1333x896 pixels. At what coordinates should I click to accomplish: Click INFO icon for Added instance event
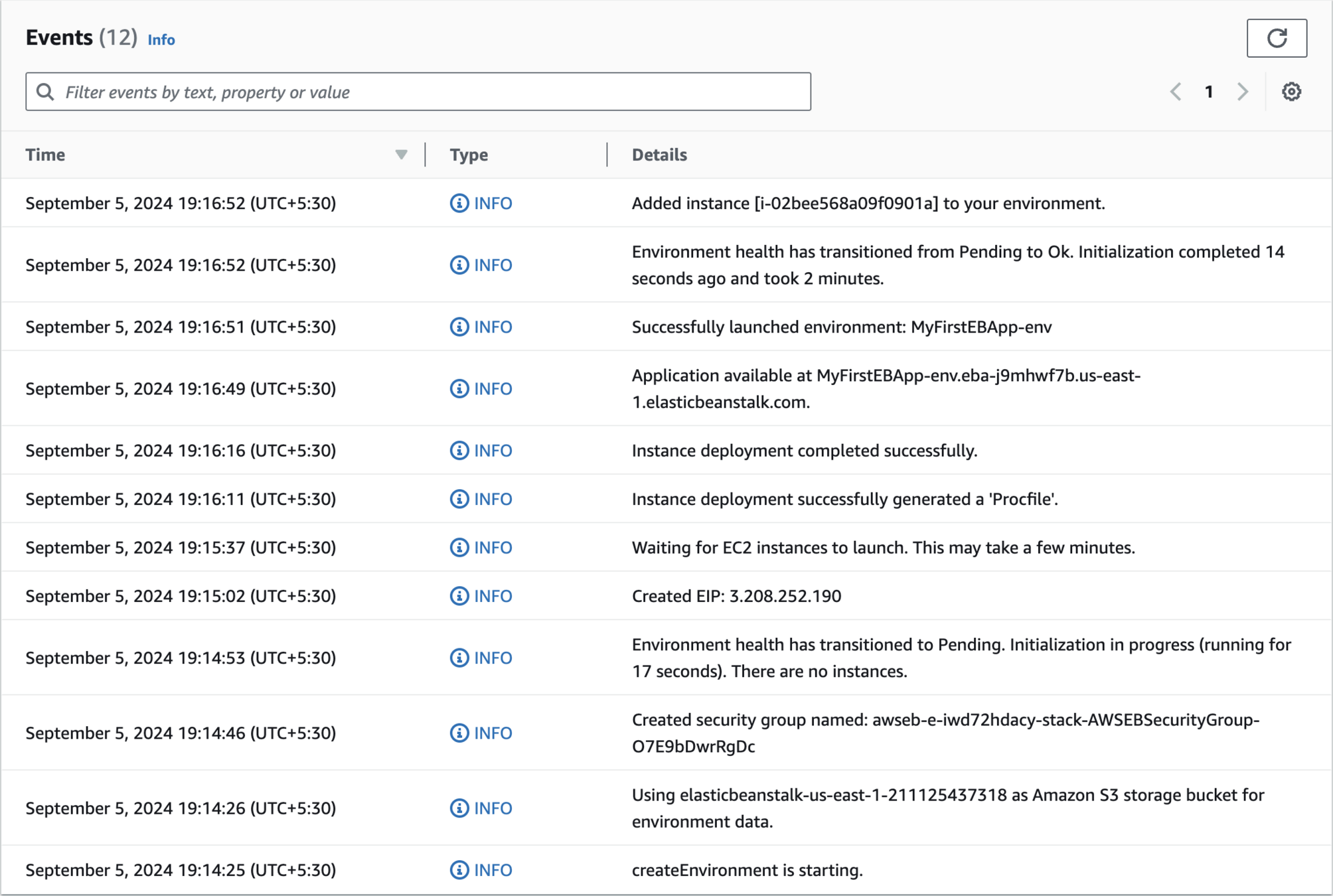(459, 203)
